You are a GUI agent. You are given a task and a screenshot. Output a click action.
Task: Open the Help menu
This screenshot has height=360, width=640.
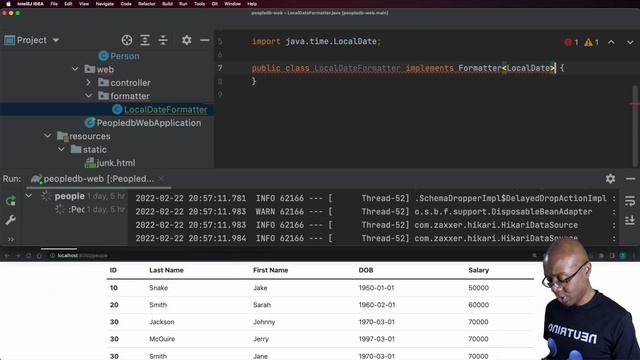252,4
